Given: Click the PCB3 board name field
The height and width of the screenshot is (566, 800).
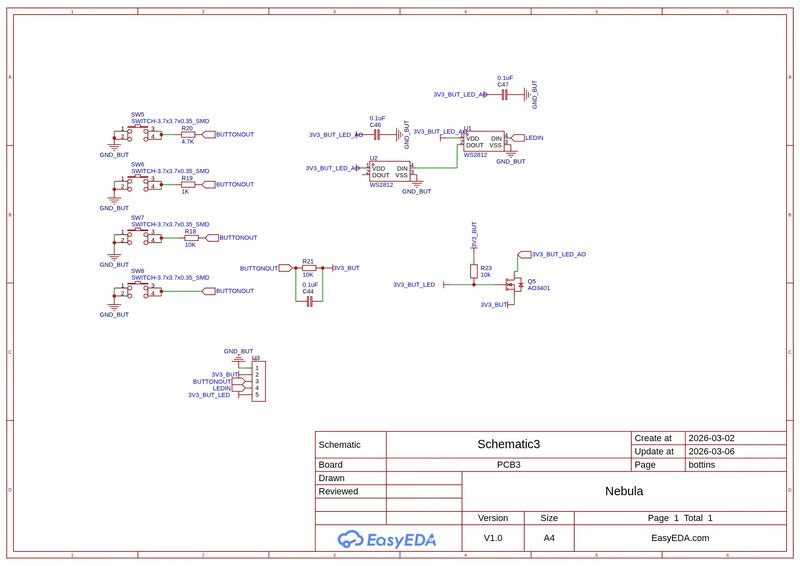Looking at the screenshot, I should tap(509, 464).
